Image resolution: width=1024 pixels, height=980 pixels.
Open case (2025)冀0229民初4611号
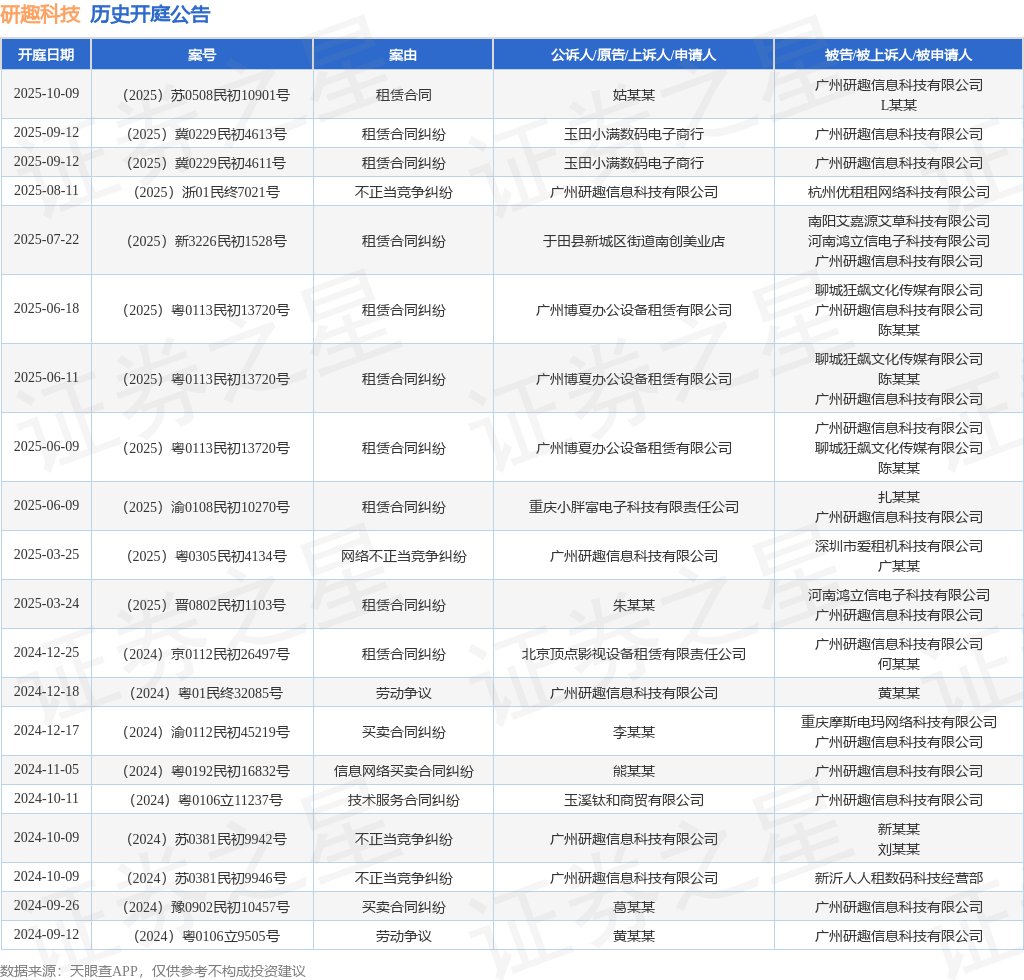point(206,163)
